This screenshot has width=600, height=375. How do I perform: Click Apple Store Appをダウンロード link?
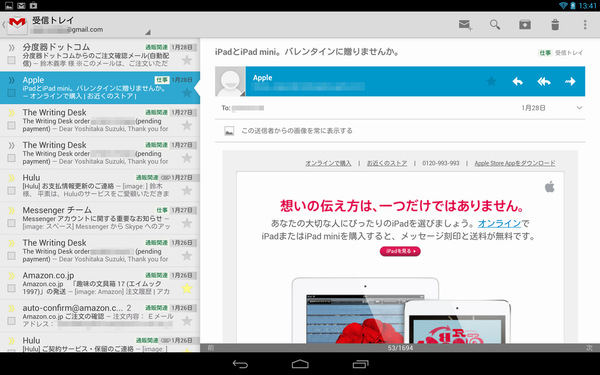coord(515,163)
